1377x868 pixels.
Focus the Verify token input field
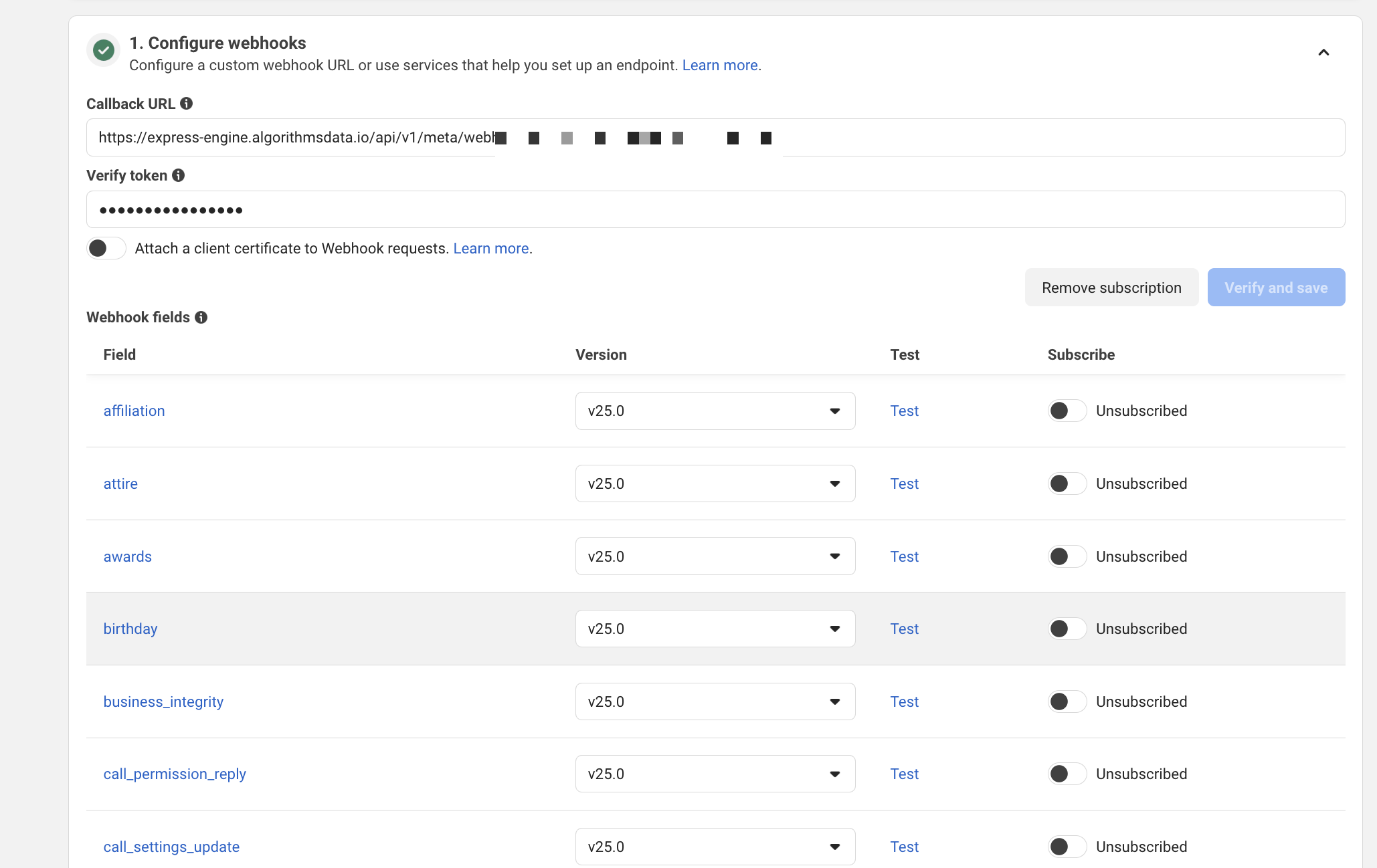tap(715, 209)
